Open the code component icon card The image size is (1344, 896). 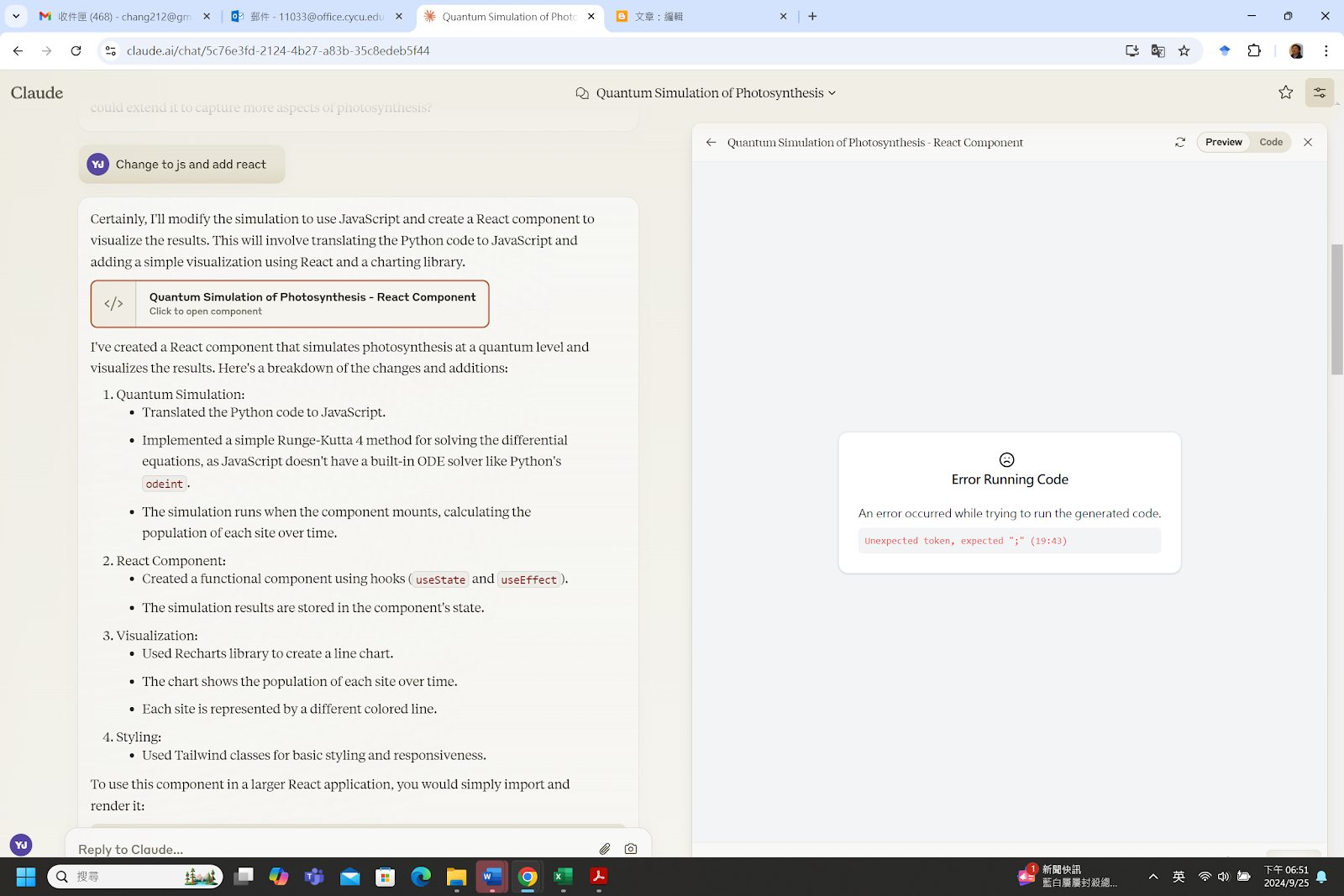pos(113,304)
